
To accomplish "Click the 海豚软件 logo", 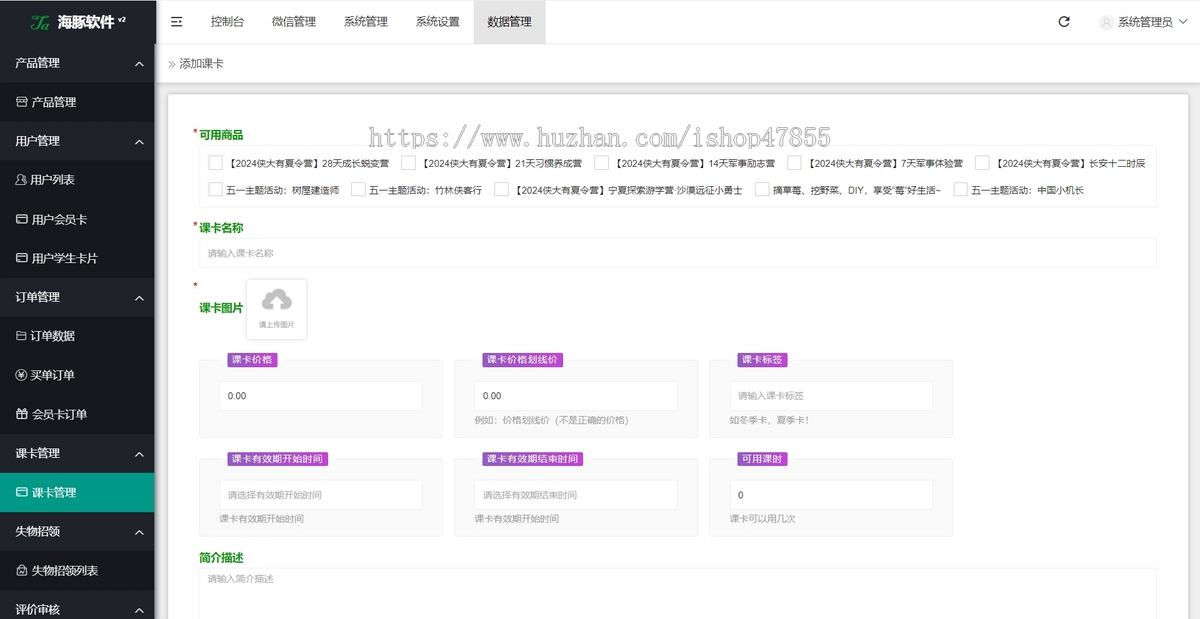I will (x=77, y=21).
